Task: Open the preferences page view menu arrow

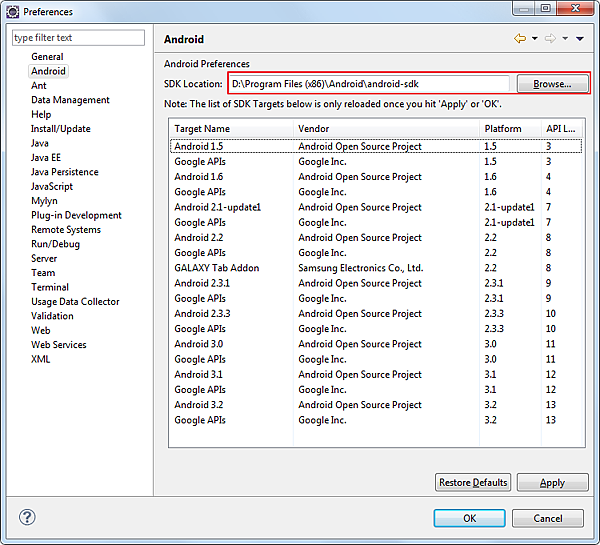Action: coord(580,38)
